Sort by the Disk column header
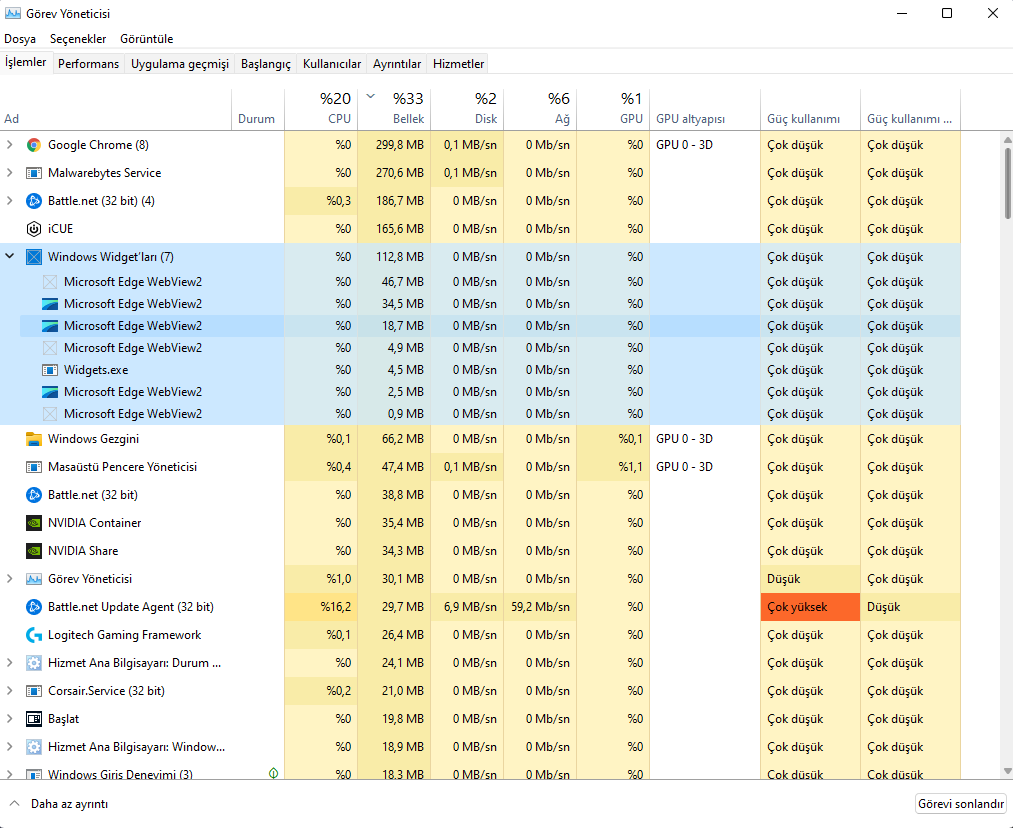The image size is (1013, 828). [467, 109]
